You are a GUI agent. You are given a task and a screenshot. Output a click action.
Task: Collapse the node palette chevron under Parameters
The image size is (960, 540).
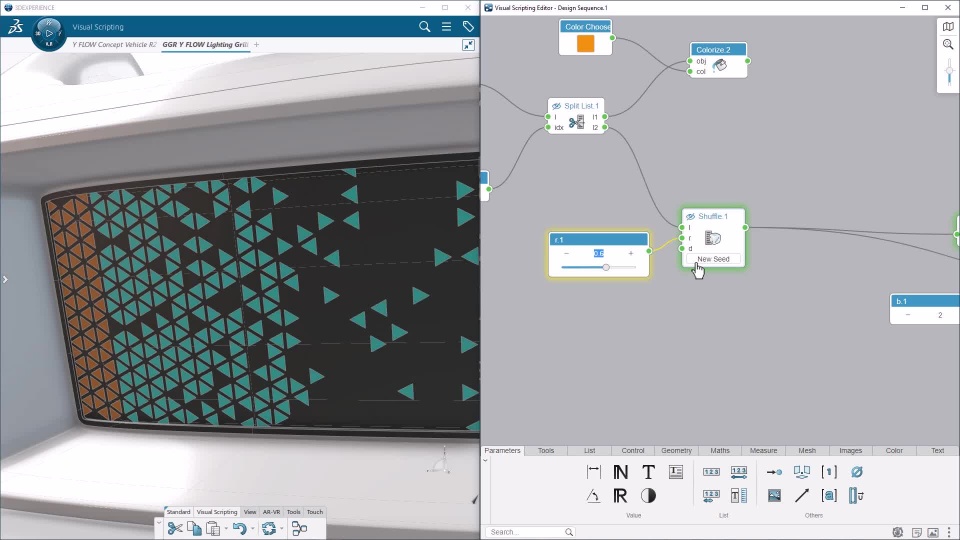486,460
